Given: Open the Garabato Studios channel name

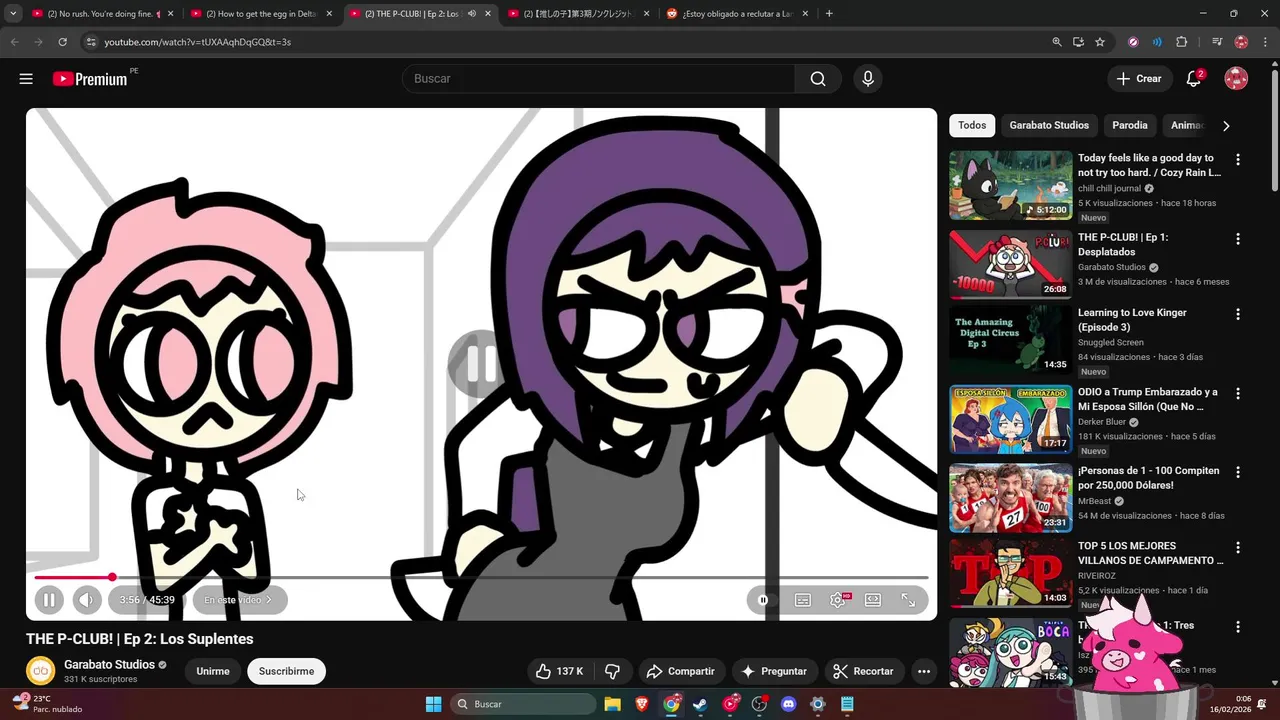Looking at the screenshot, I should tap(109, 664).
